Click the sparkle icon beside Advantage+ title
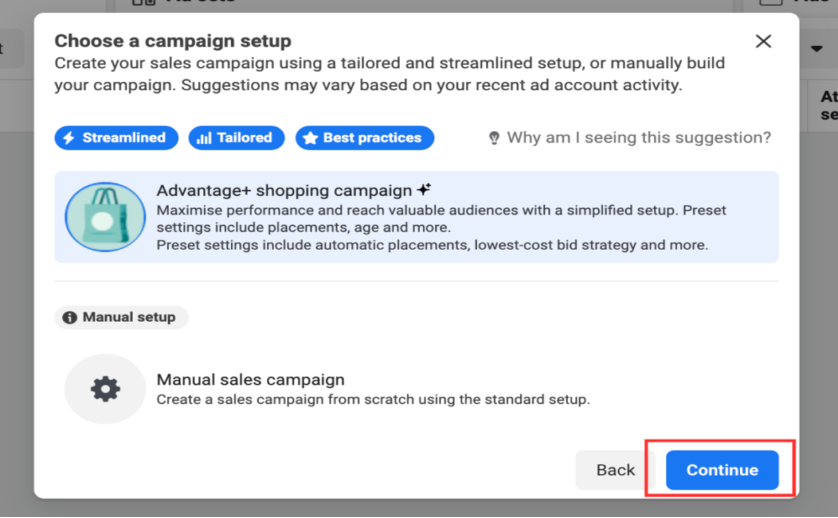838x518 pixels. click(424, 189)
